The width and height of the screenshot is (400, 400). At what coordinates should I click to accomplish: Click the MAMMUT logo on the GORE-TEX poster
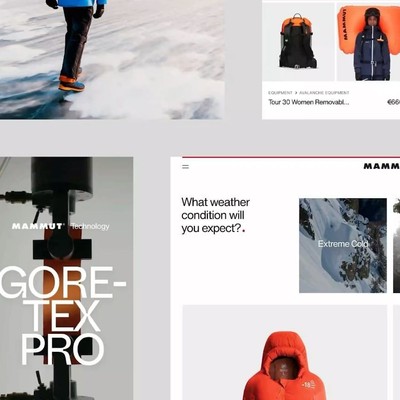coord(38,226)
